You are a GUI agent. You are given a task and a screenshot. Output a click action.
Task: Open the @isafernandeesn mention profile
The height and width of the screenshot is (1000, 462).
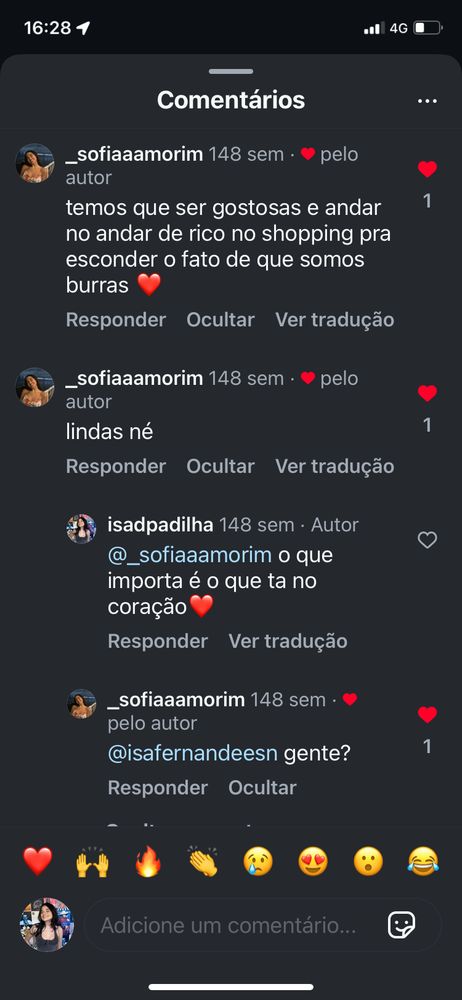coord(193,754)
